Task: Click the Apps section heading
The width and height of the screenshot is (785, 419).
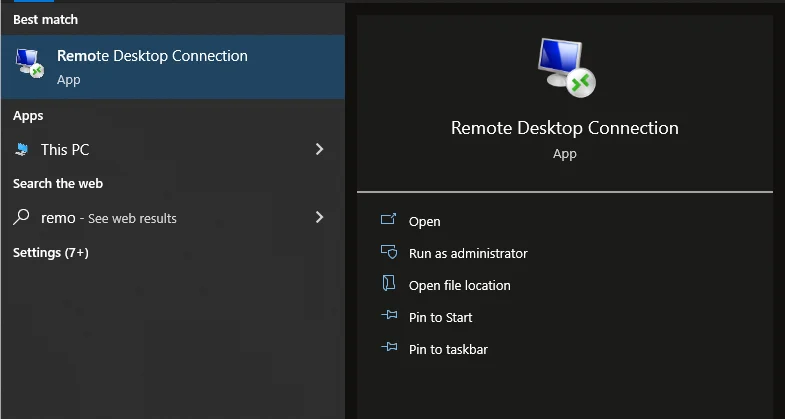Action: 28,116
